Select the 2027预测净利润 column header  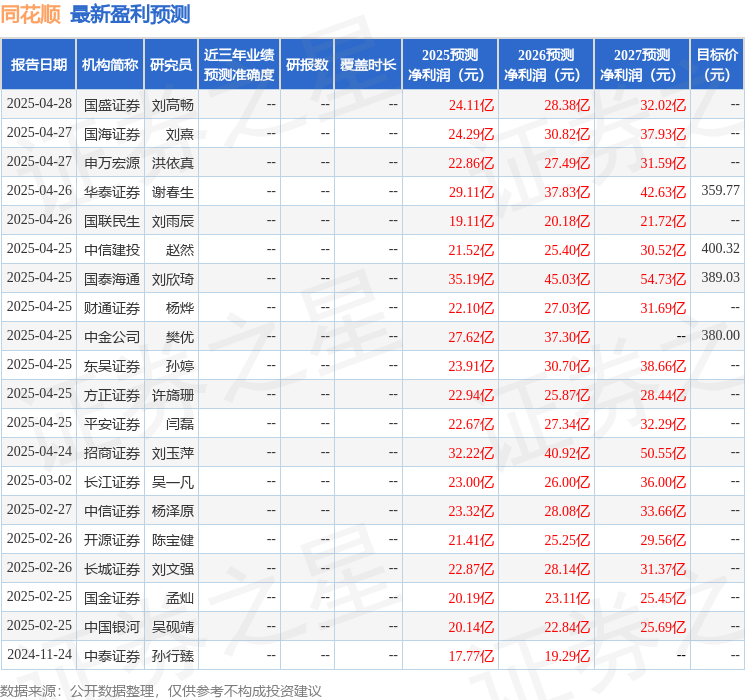tap(642, 65)
